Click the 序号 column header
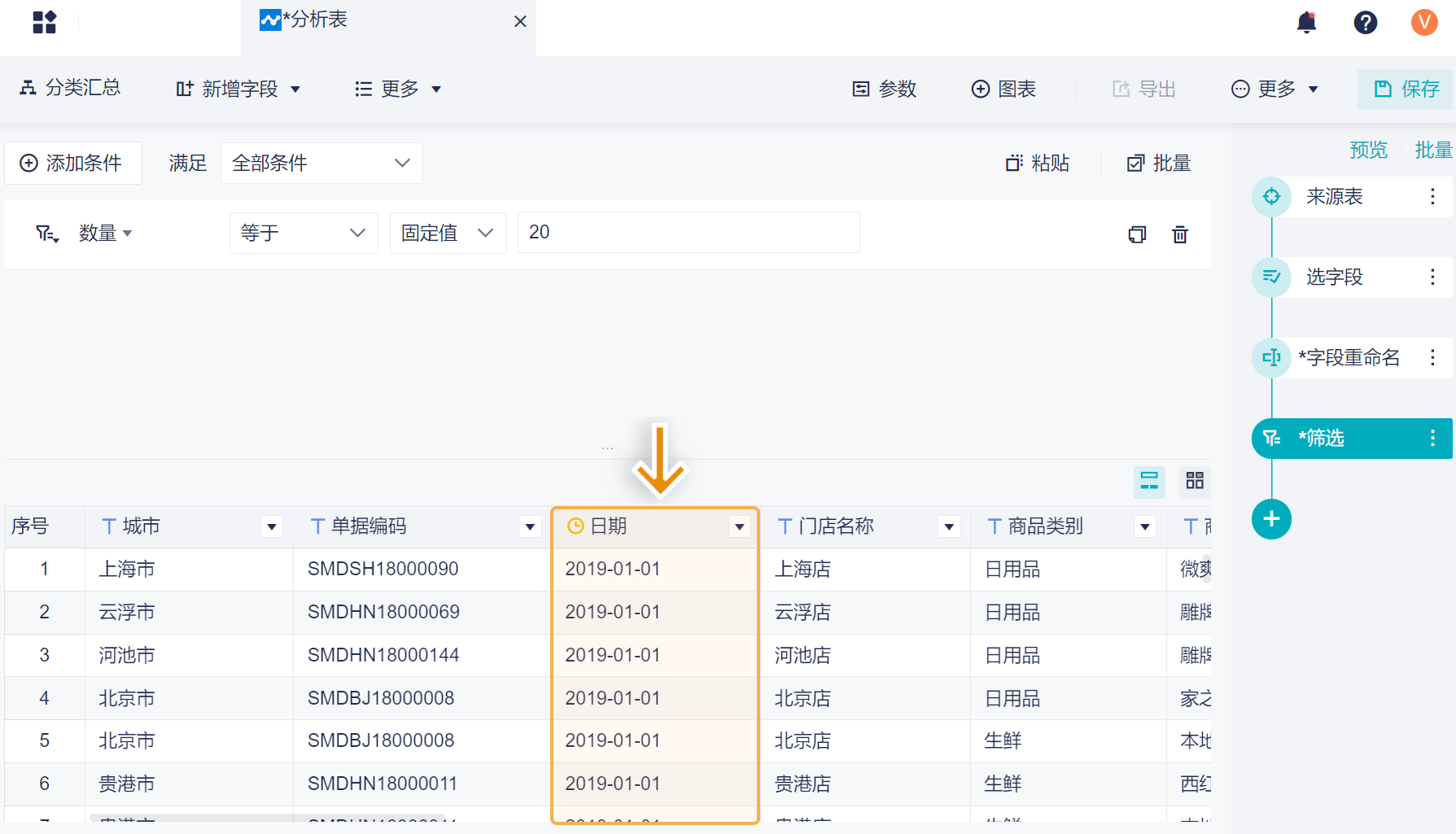 click(45, 526)
